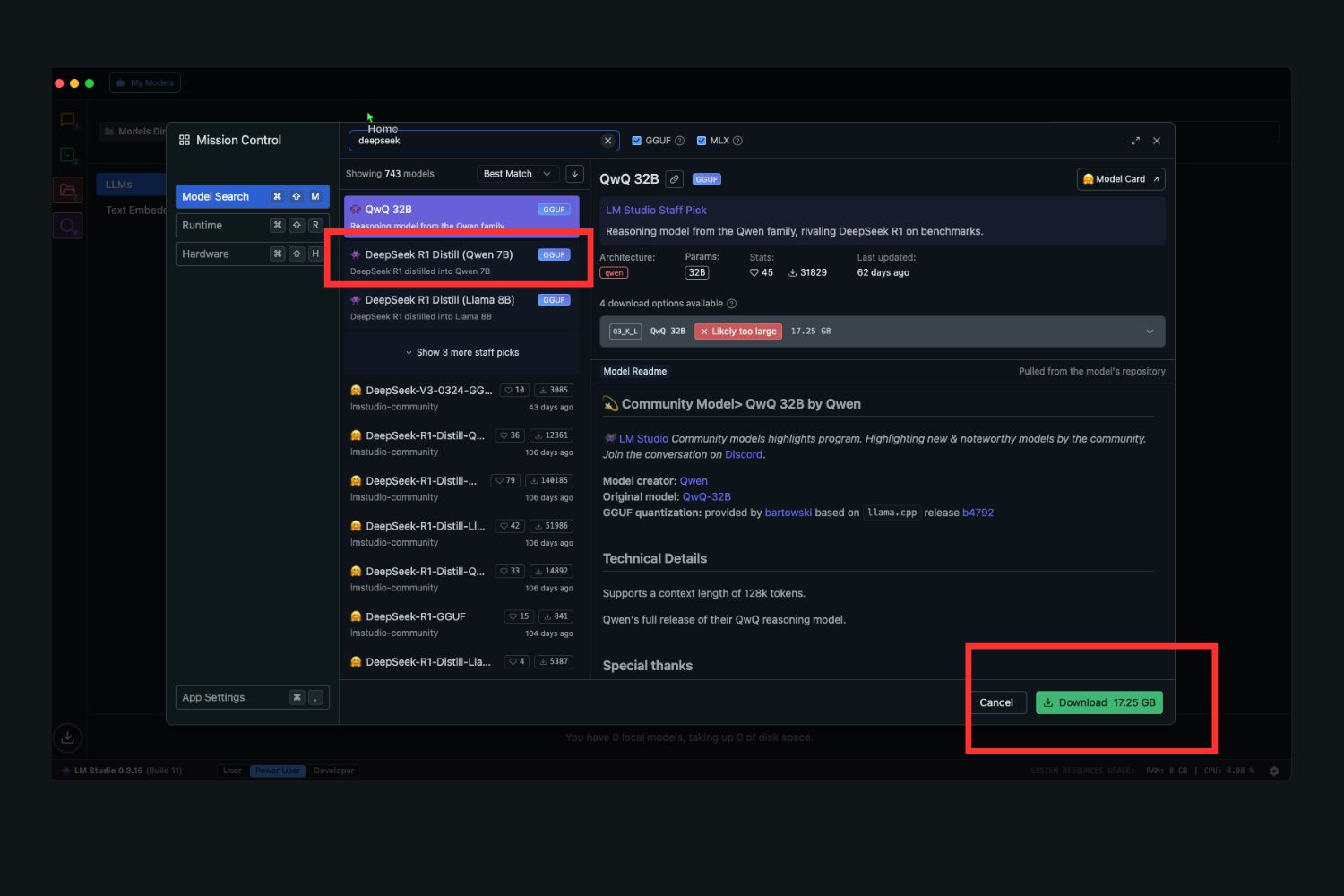Open the My Models tab at top
Image resolution: width=1344 pixels, height=896 pixels.
[145, 82]
